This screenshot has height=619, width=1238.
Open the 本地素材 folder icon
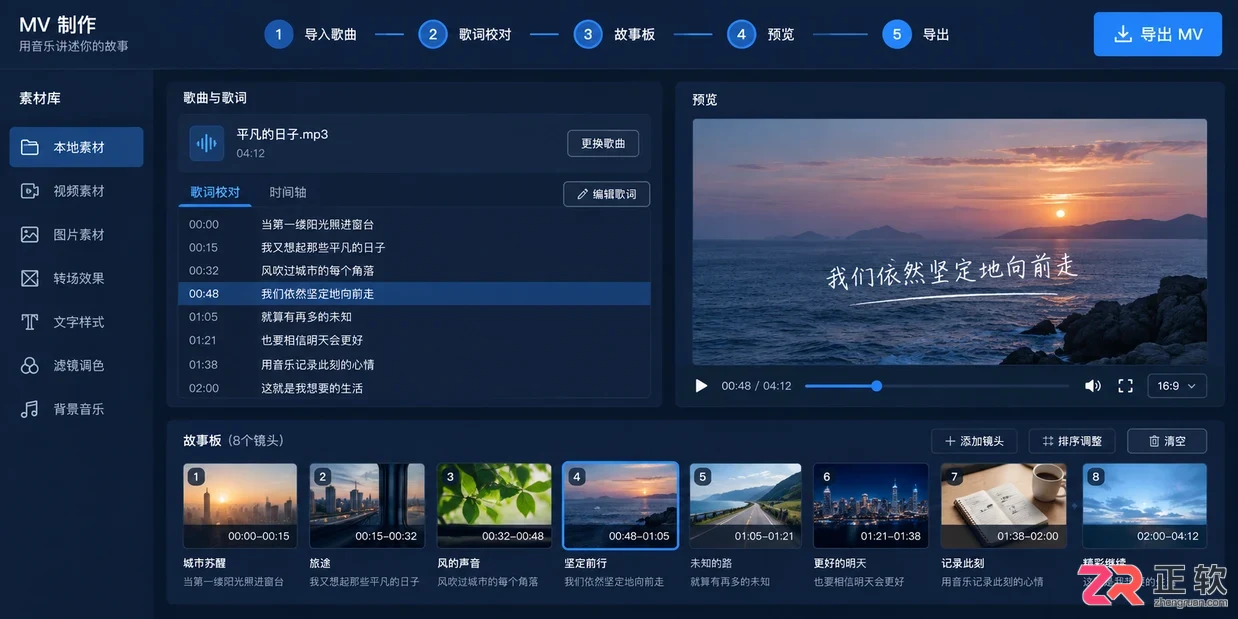tap(30, 147)
